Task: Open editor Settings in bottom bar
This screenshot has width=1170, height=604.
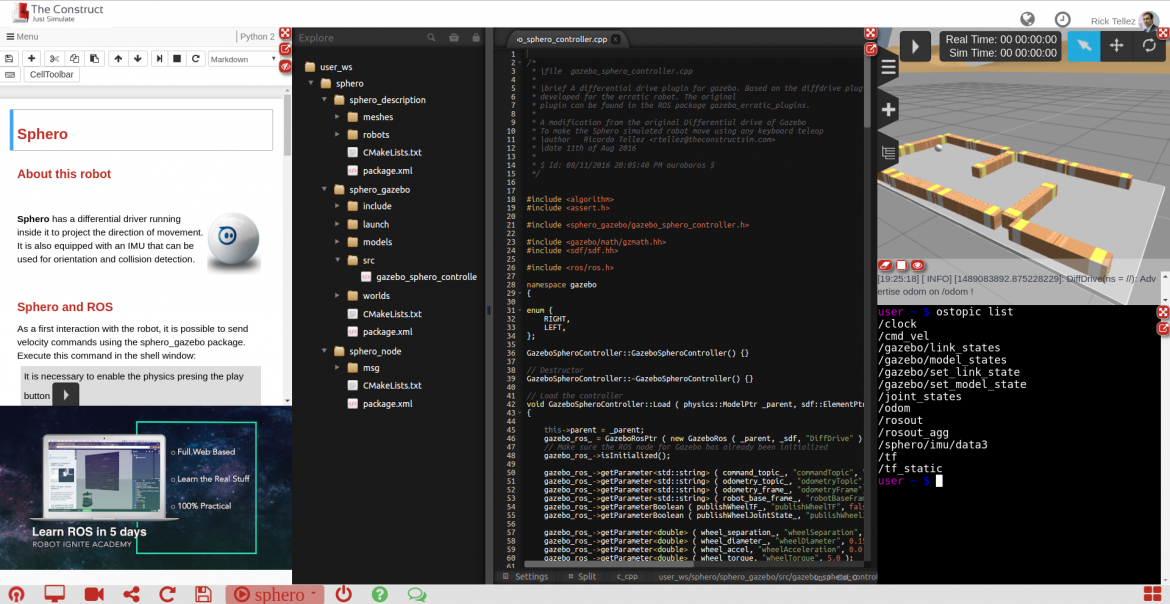Action: point(525,576)
